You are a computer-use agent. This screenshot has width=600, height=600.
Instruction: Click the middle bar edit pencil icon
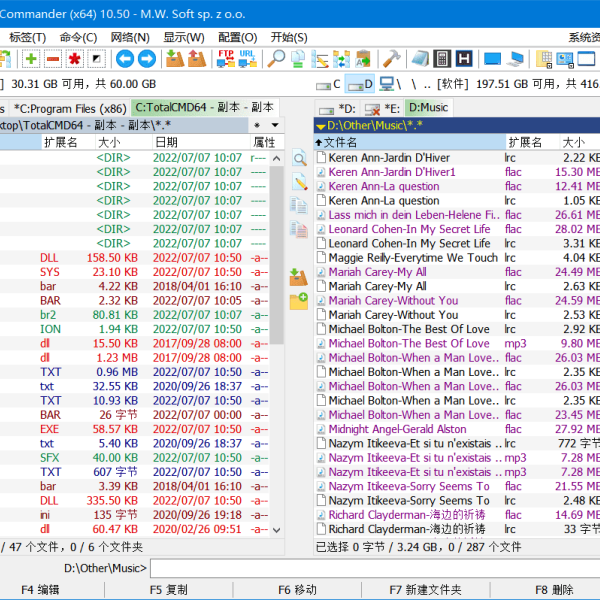[x=299, y=181]
